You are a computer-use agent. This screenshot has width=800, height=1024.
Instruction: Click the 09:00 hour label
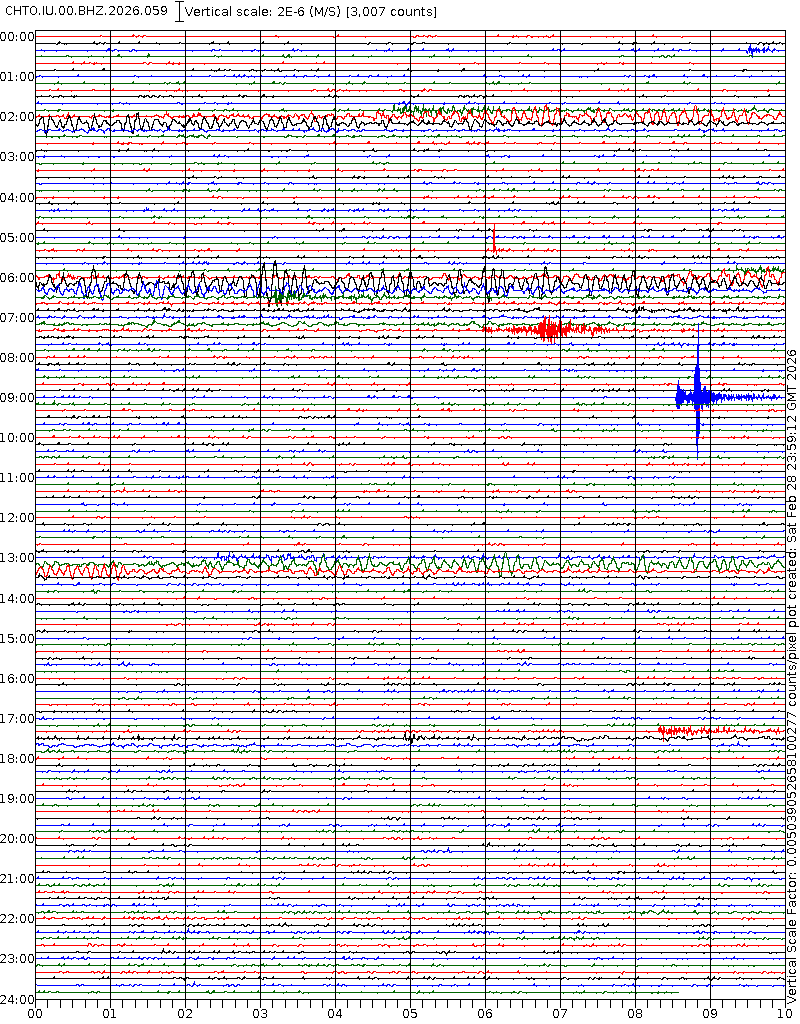(17, 397)
